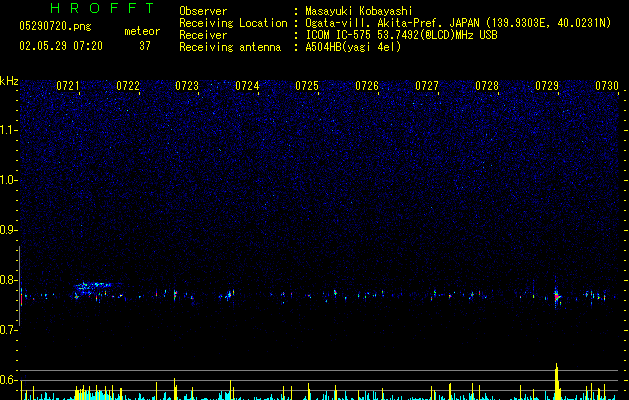Click the 0.8 kHz axis label

pyautogui.click(x=8, y=280)
